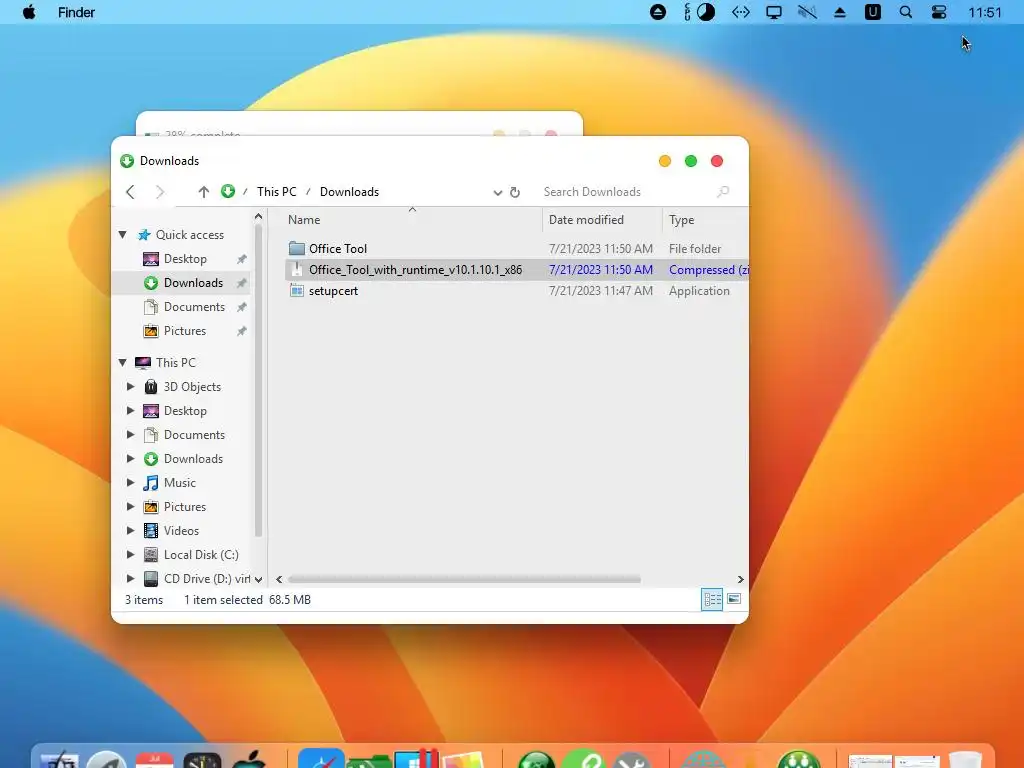The image size is (1024, 768).
Task: Open the Local Disk (C:) drive icon
Action: click(151, 554)
